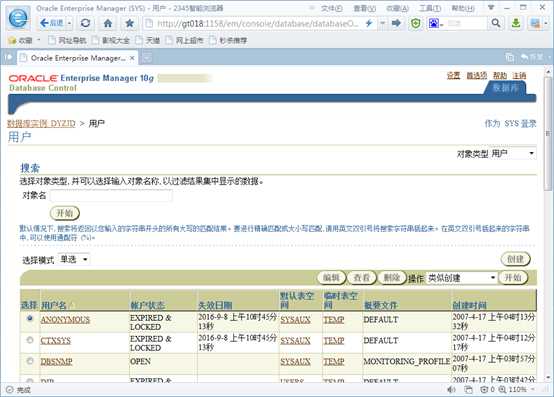The width and height of the screenshot is (554, 397).
Task: Click the magnifier search icon in toolbar
Action: pyautogui.click(x=496, y=23)
